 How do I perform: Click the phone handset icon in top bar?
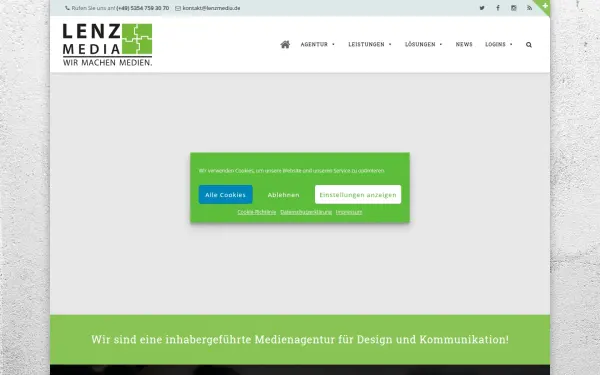(67, 8)
